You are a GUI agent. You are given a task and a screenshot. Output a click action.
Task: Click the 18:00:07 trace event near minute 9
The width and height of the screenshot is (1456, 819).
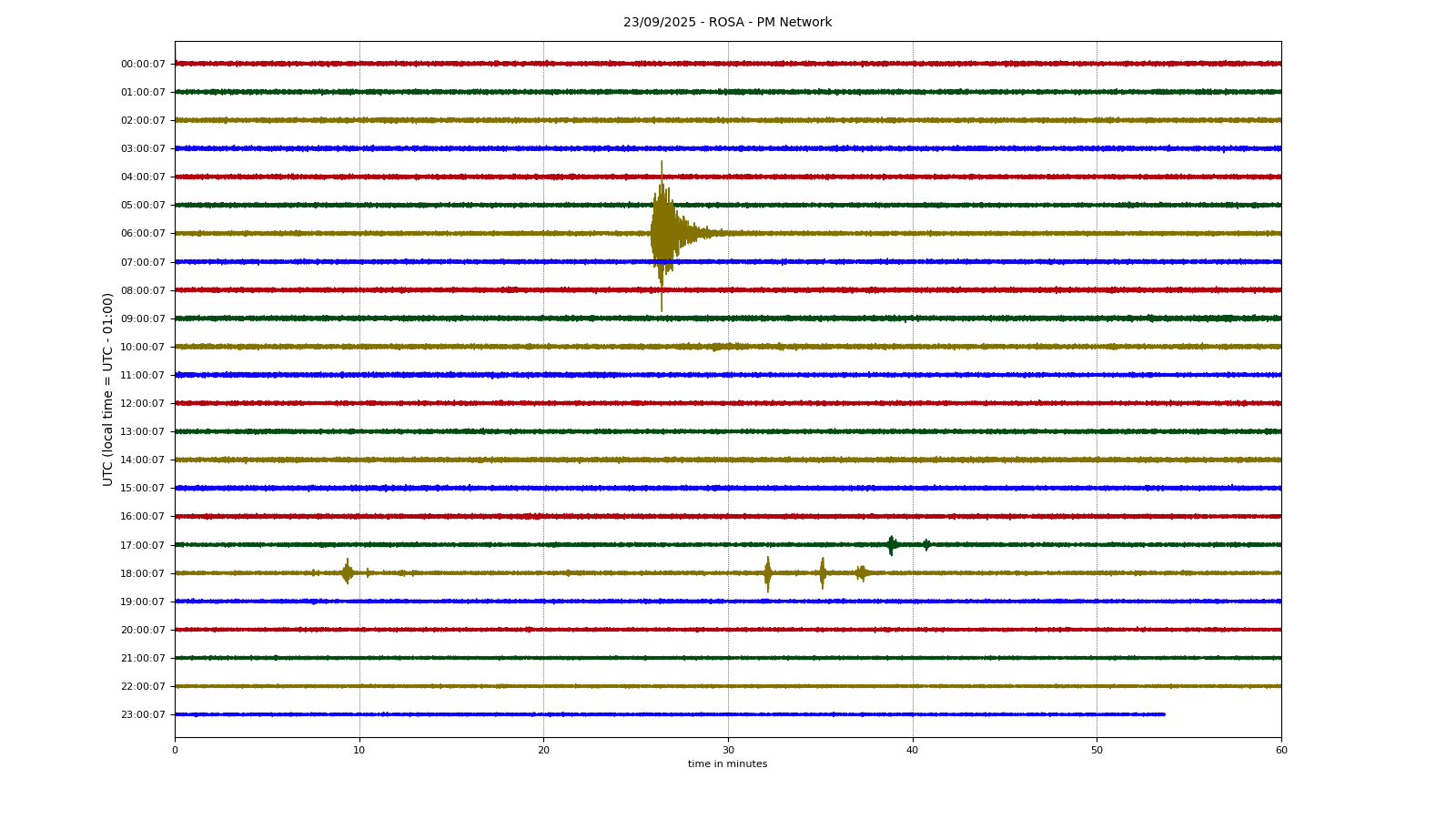[x=347, y=572]
